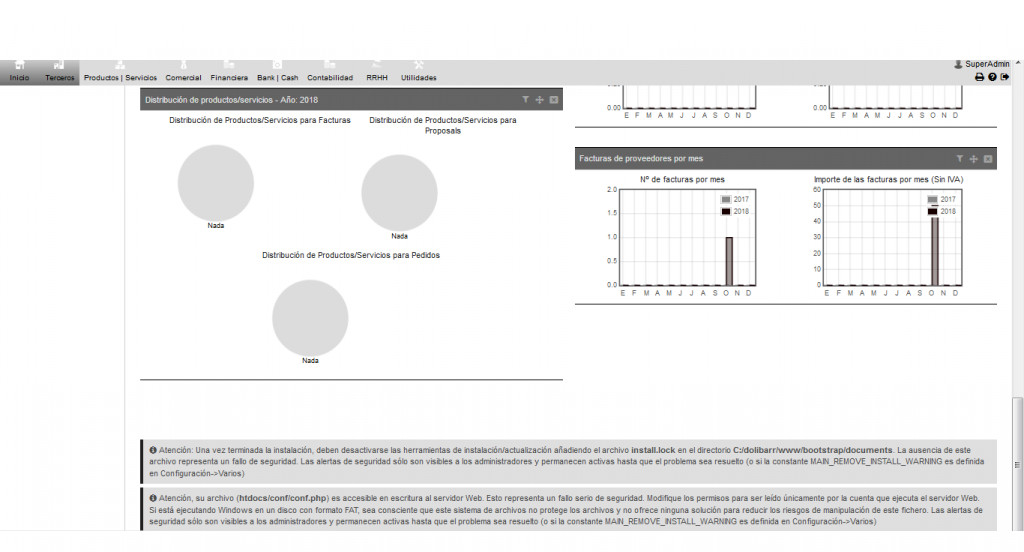Click 2018 legend swatch in Importe de facturas chart

point(933,212)
